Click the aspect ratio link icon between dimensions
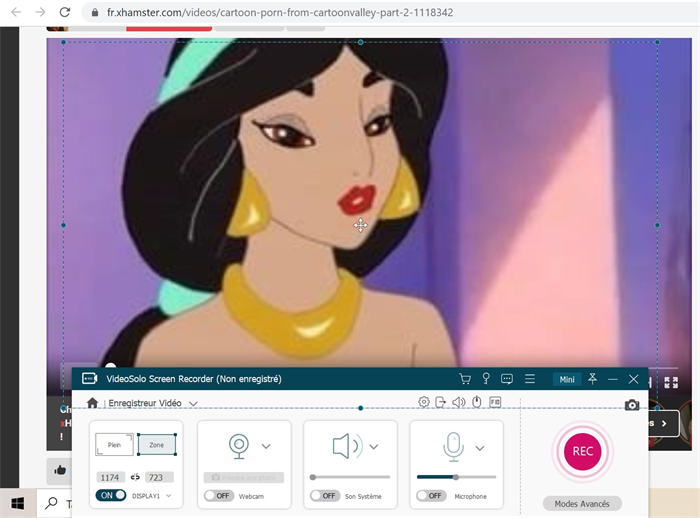The image size is (700, 518). [x=135, y=477]
